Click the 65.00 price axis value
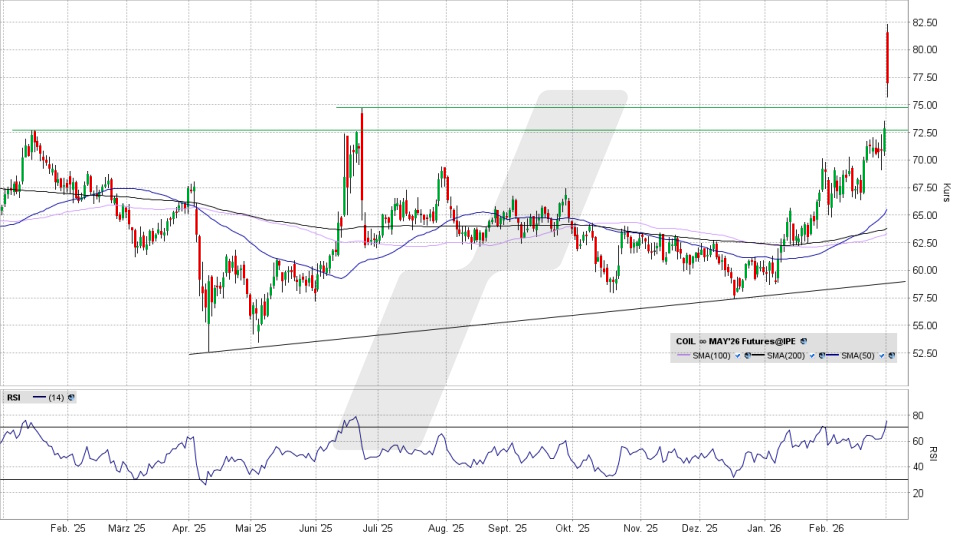This screenshot has height=540, width=960. (x=924, y=216)
